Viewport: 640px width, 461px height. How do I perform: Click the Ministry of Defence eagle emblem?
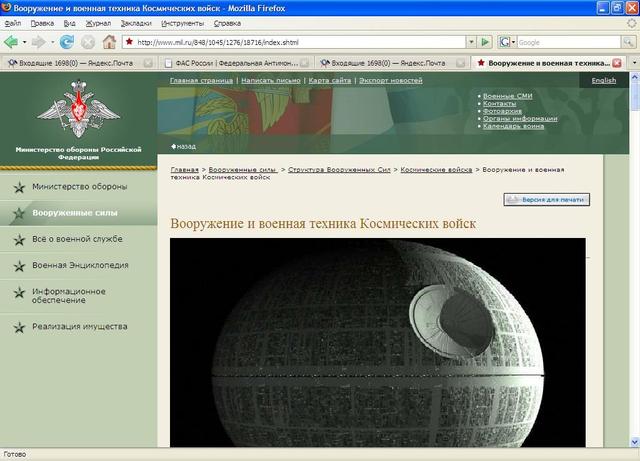[78, 109]
